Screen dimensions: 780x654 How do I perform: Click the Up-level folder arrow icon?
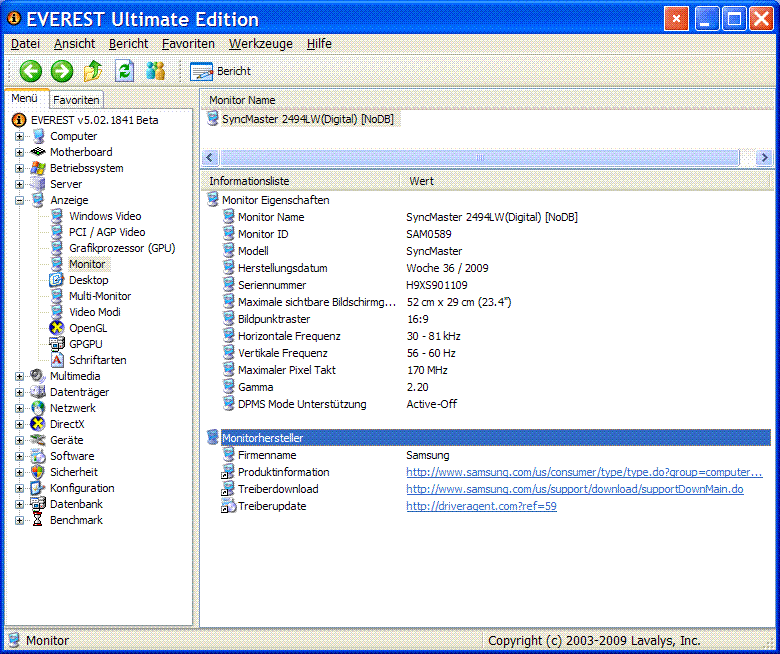pyautogui.click(x=93, y=71)
